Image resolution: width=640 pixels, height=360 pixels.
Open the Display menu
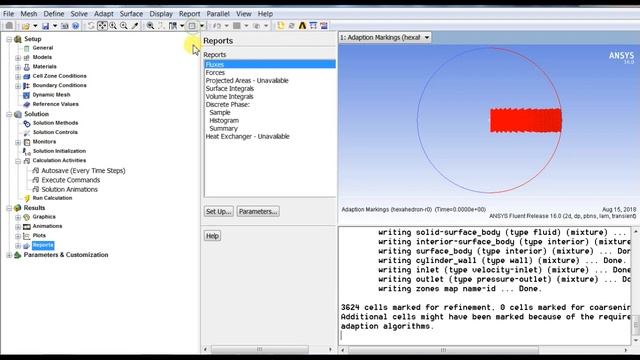click(x=161, y=14)
